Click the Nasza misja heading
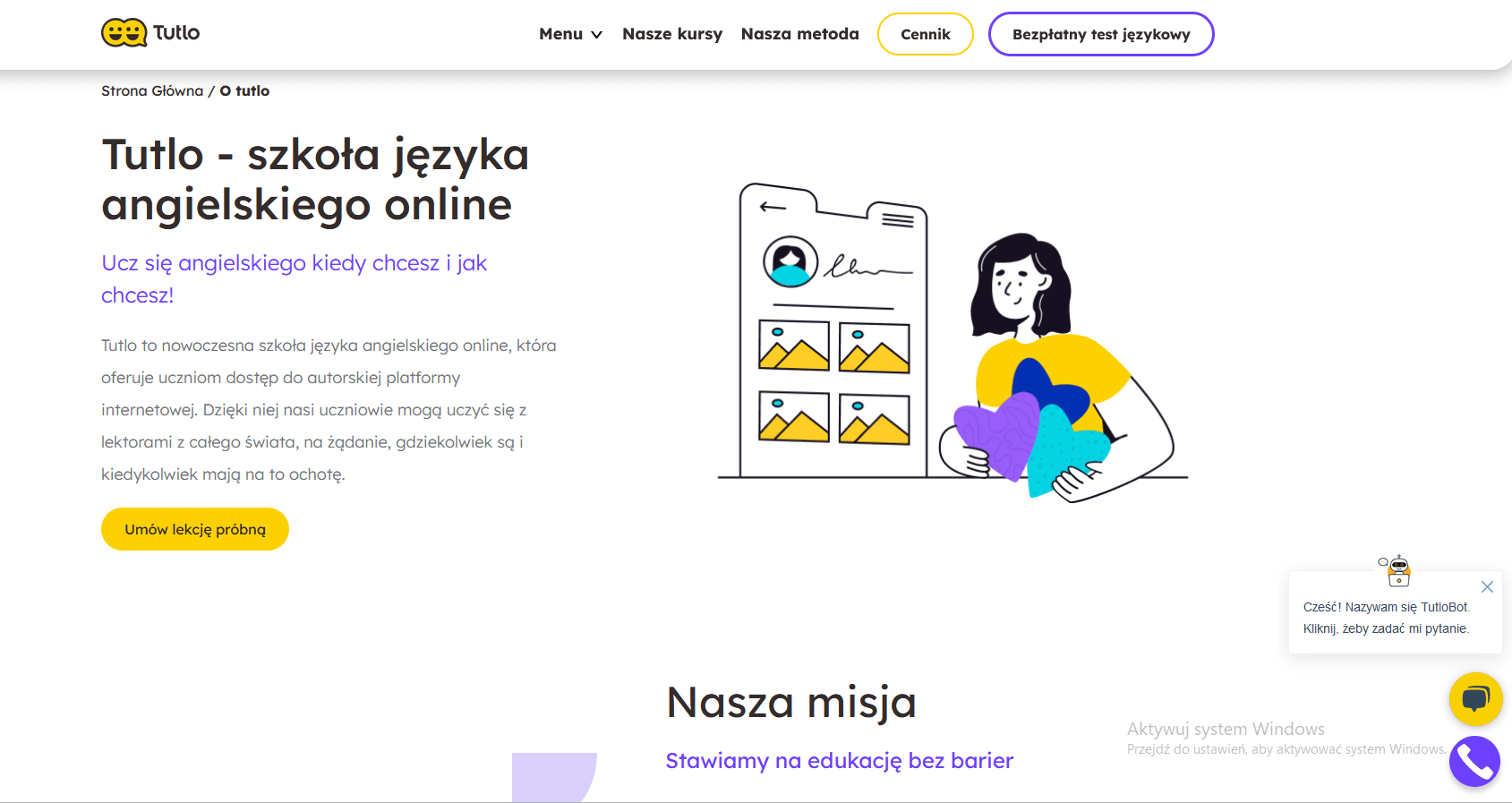Viewport: 1512px width, 803px height. click(x=791, y=702)
